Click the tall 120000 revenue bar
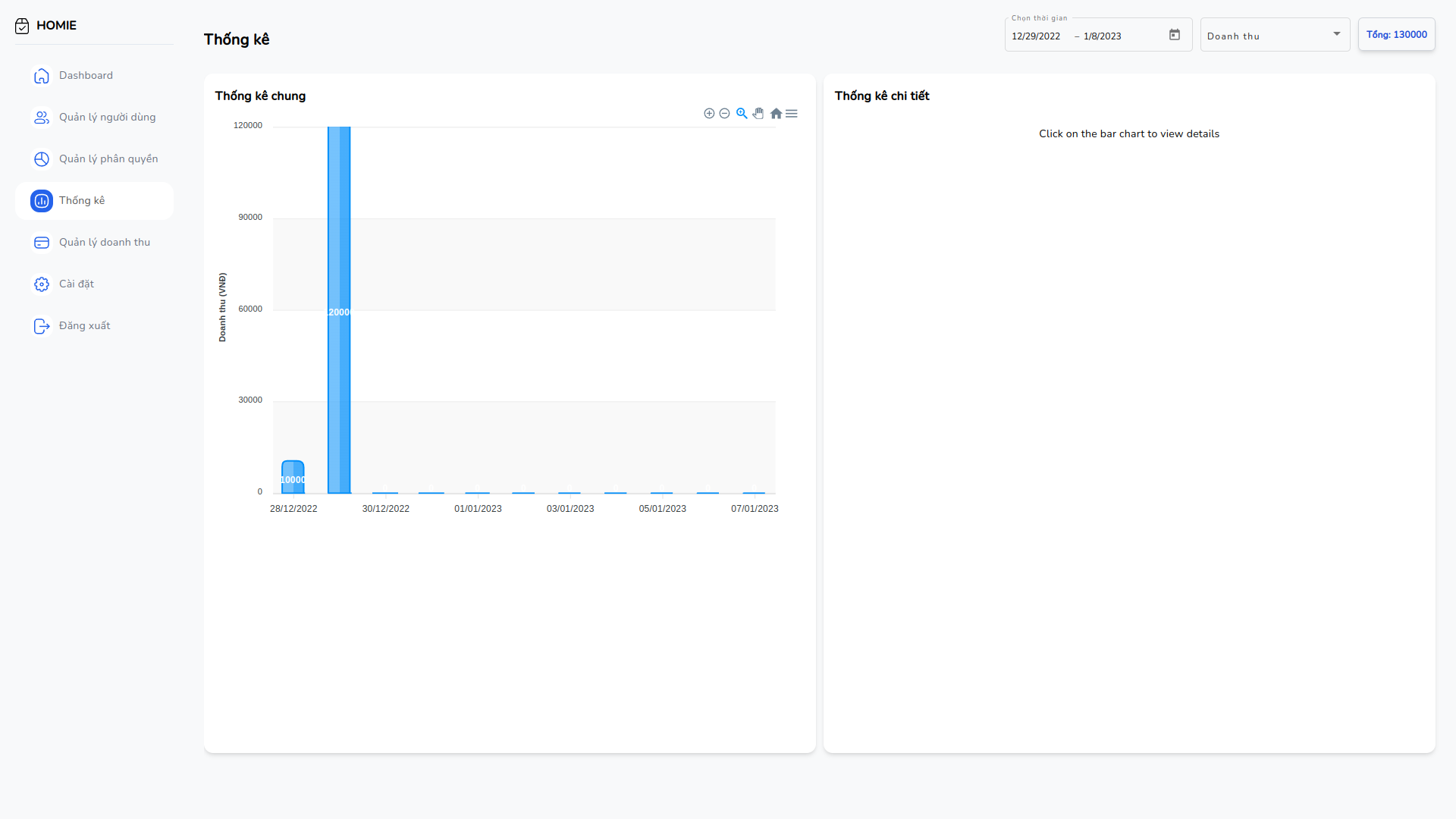The image size is (1456, 819). (x=339, y=310)
